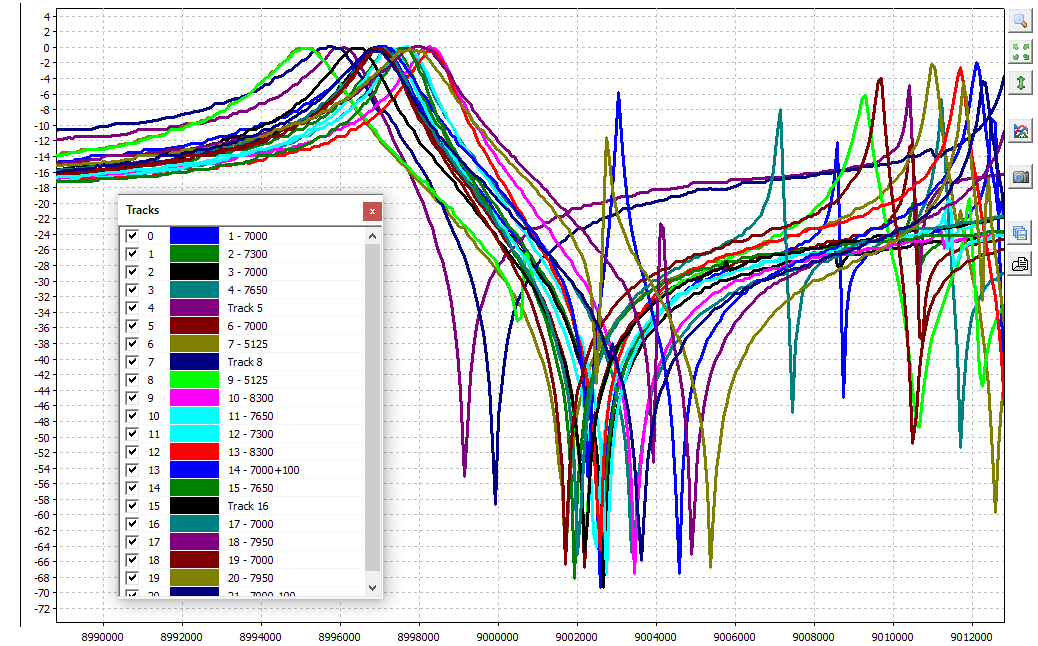Uncheck track 0 checkbox
Viewport: 1038px width, 646px height.
click(x=131, y=236)
